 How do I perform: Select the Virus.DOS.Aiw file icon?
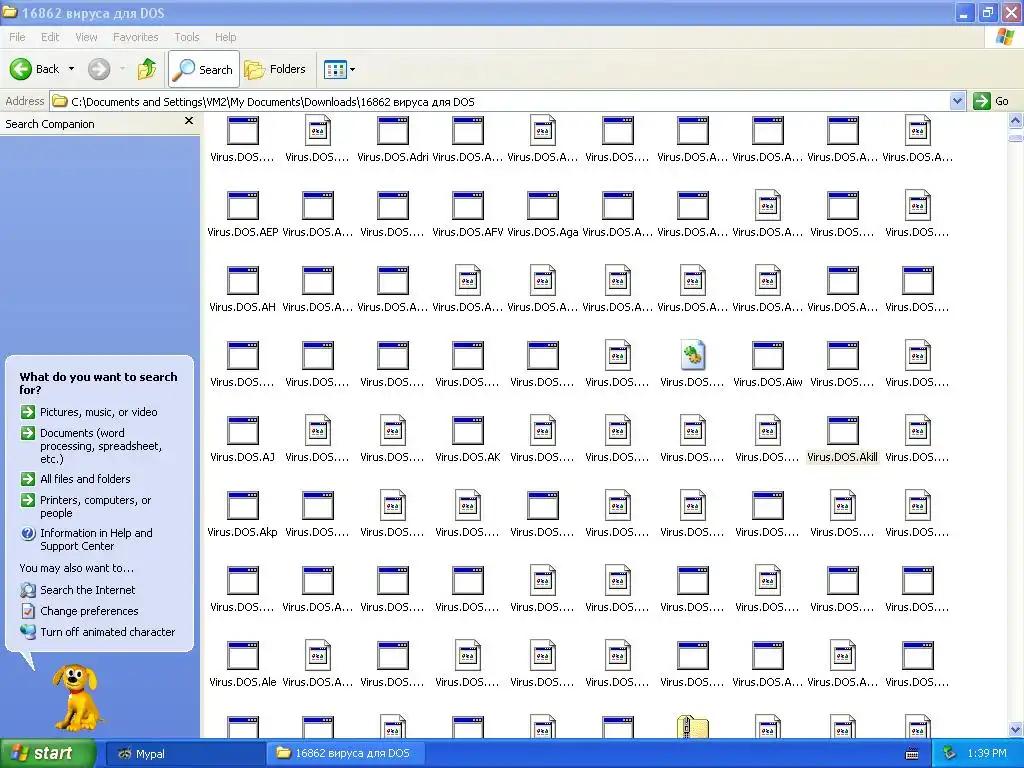click(x=767, y=356)
